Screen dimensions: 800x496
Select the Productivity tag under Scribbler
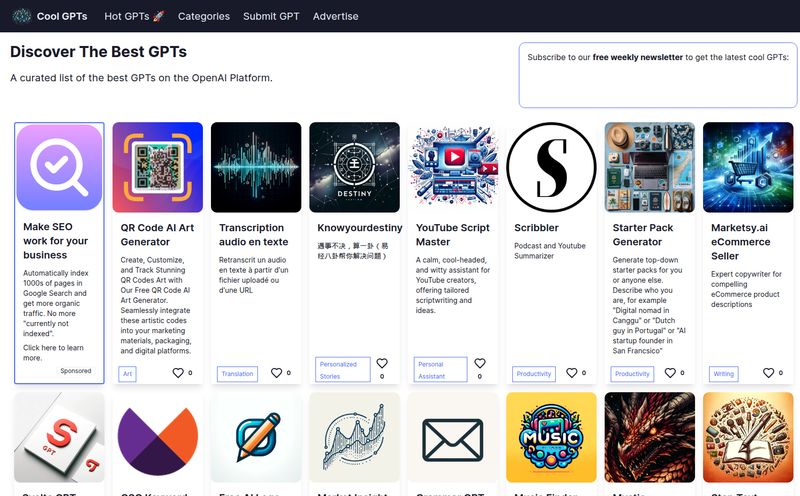tap(534, 374)
